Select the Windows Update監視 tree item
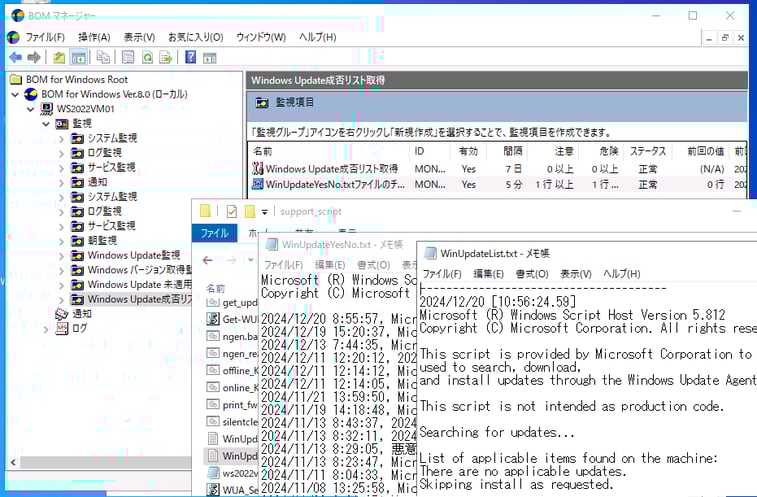This screenshot has width=757, height=497. [x=134, y=255]
